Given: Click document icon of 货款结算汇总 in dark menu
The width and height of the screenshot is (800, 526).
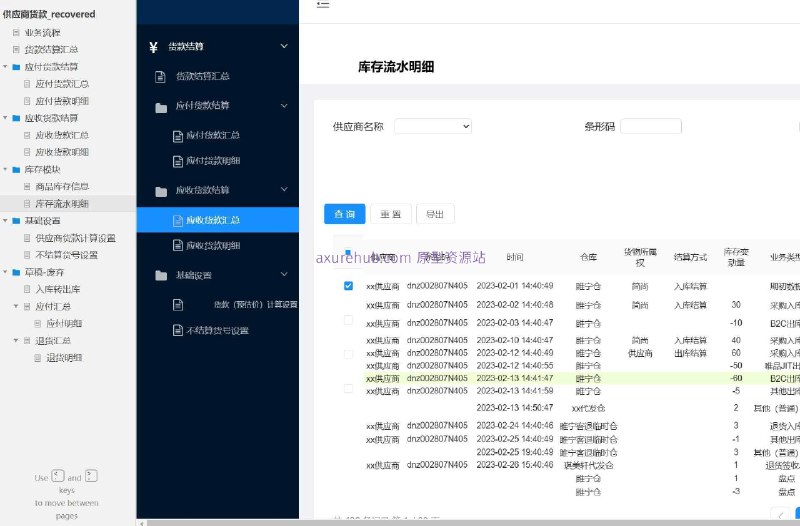Looking at the screenshot, I should pyautogui.click(x=160, y=77).
